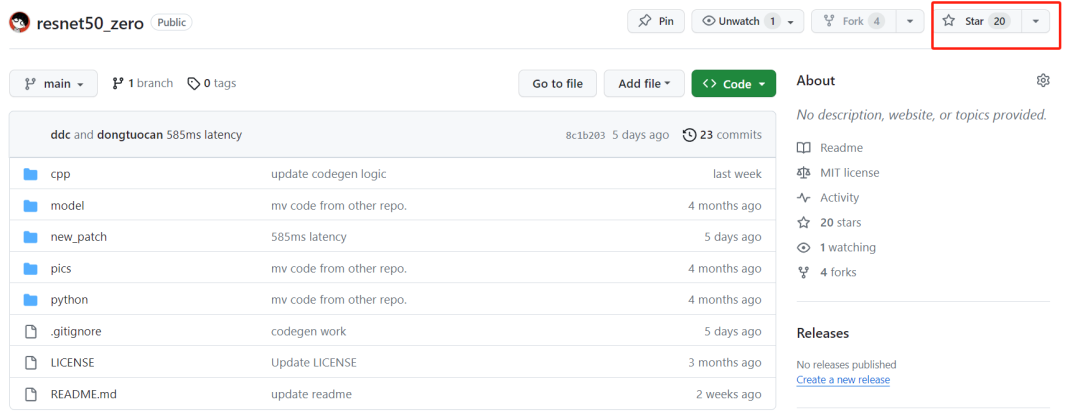Viewport: 1080px width, 420px height.
Task: Click the LICENSE file icon
Action: (30, 363)
